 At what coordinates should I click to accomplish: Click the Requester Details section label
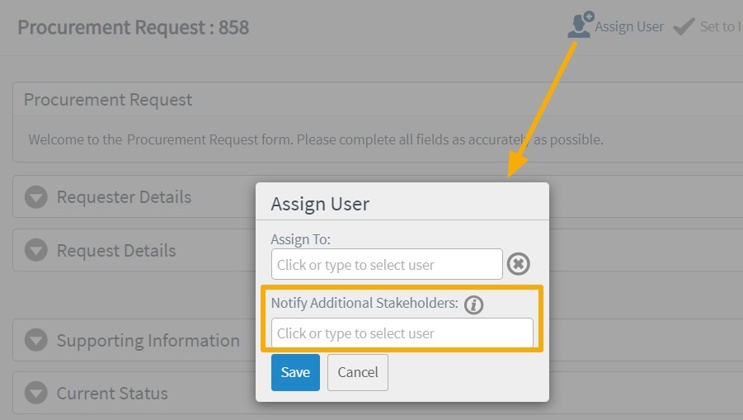point(123,197)
